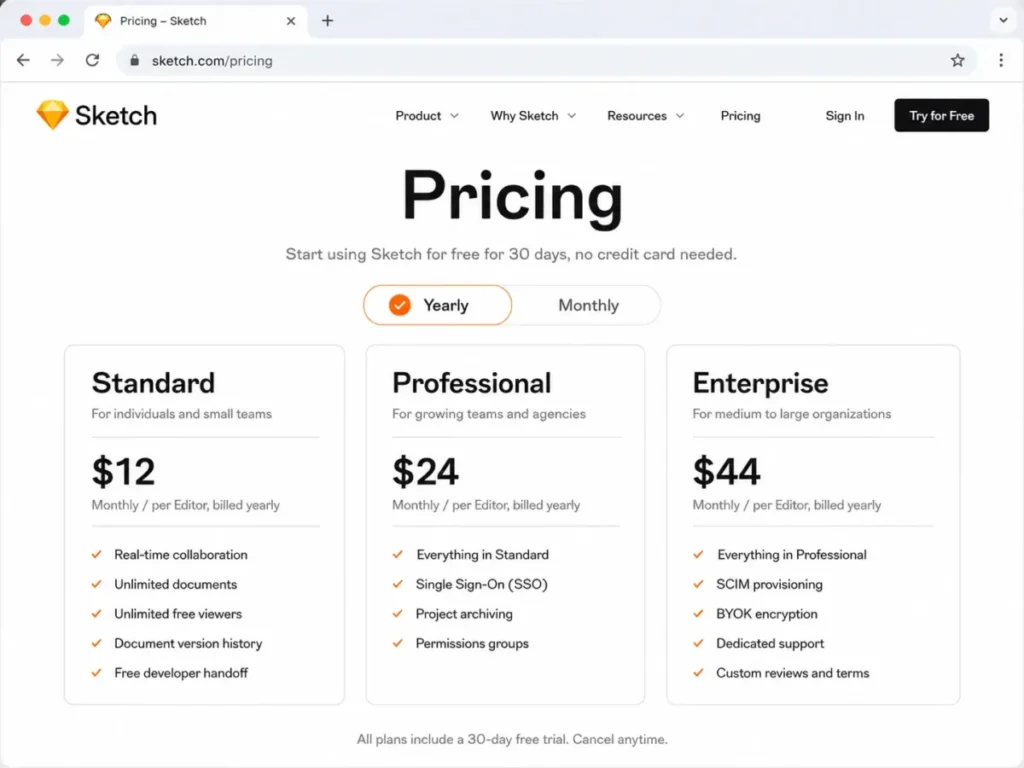Click the checkmark beside SCIM provisioning

(x=698, y=584)
